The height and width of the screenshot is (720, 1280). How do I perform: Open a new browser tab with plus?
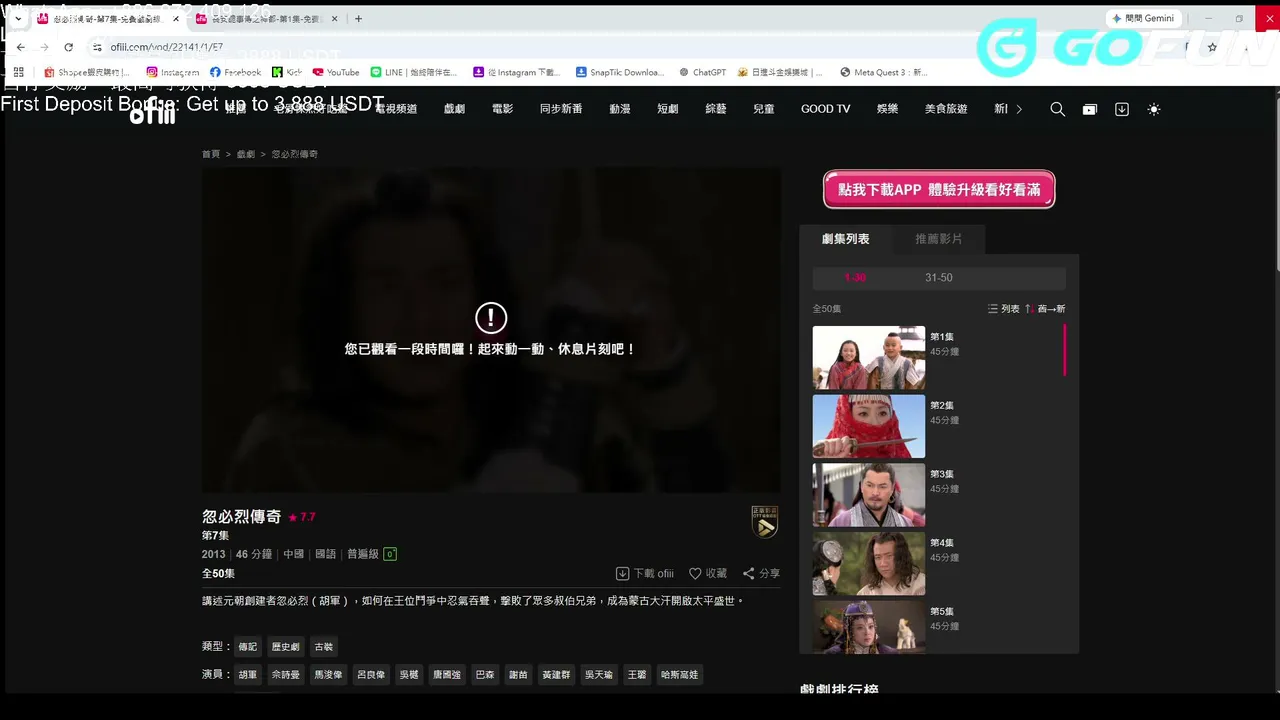point(358,18)
